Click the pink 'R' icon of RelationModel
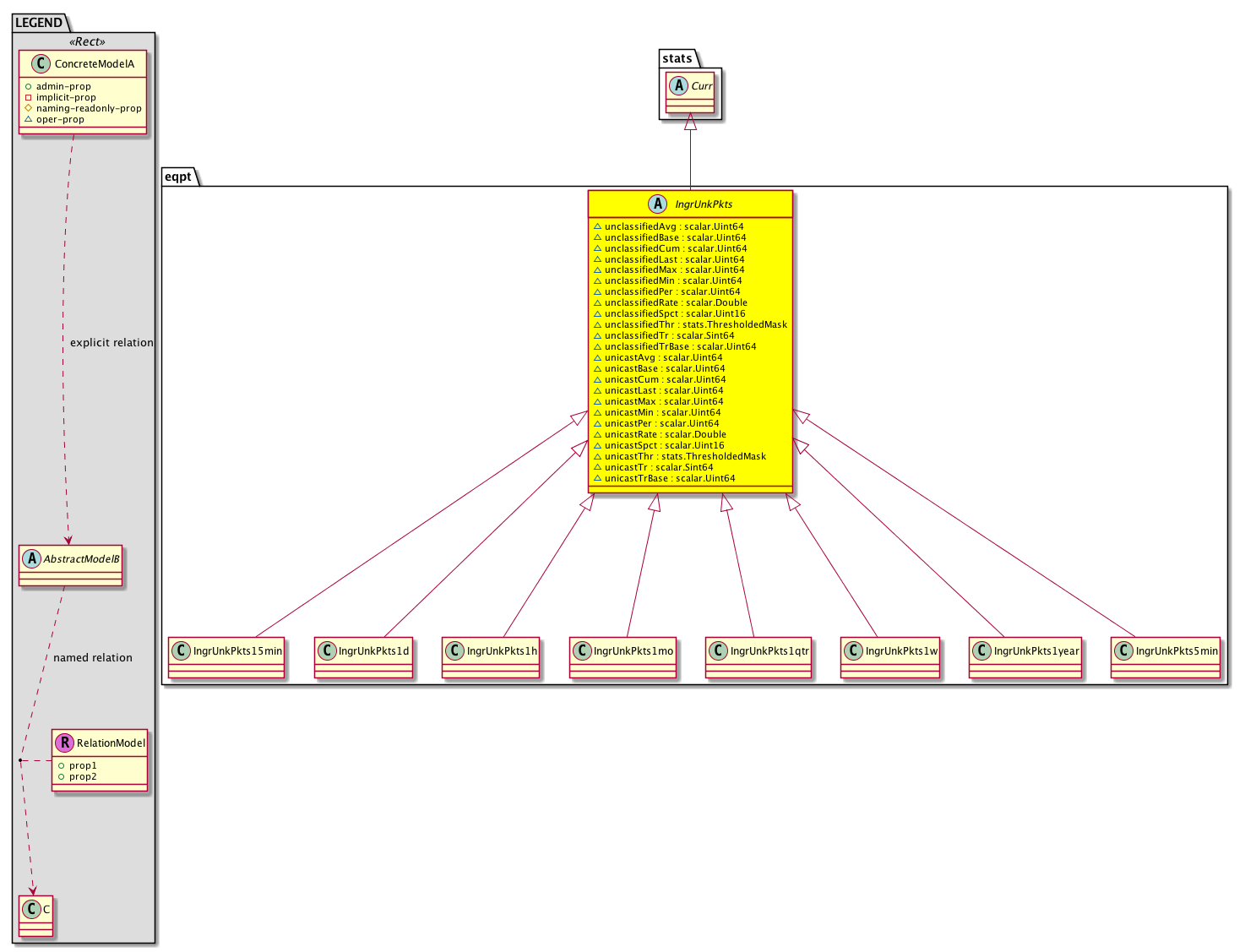This screenshot has width=1245, height=952. tap(64, 743)
